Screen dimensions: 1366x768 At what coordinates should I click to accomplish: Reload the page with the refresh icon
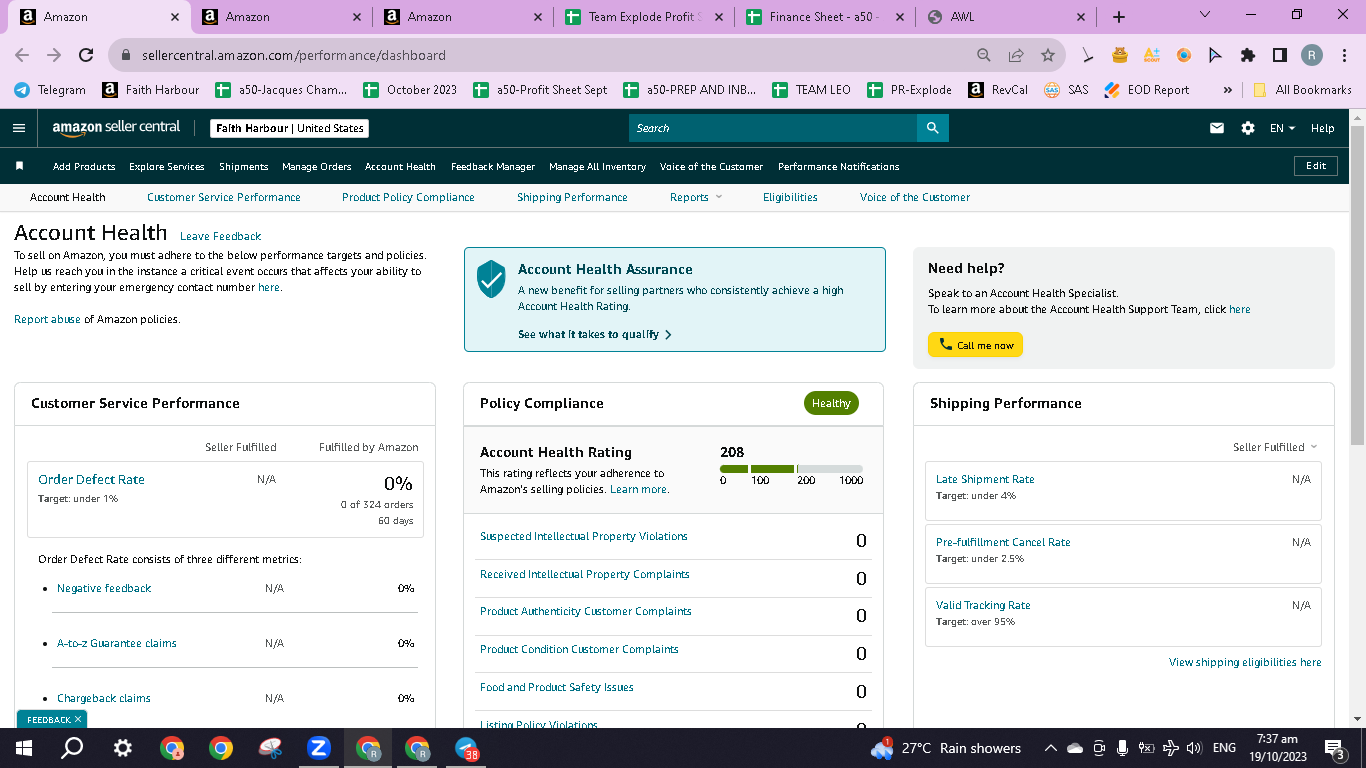(86, 55)
